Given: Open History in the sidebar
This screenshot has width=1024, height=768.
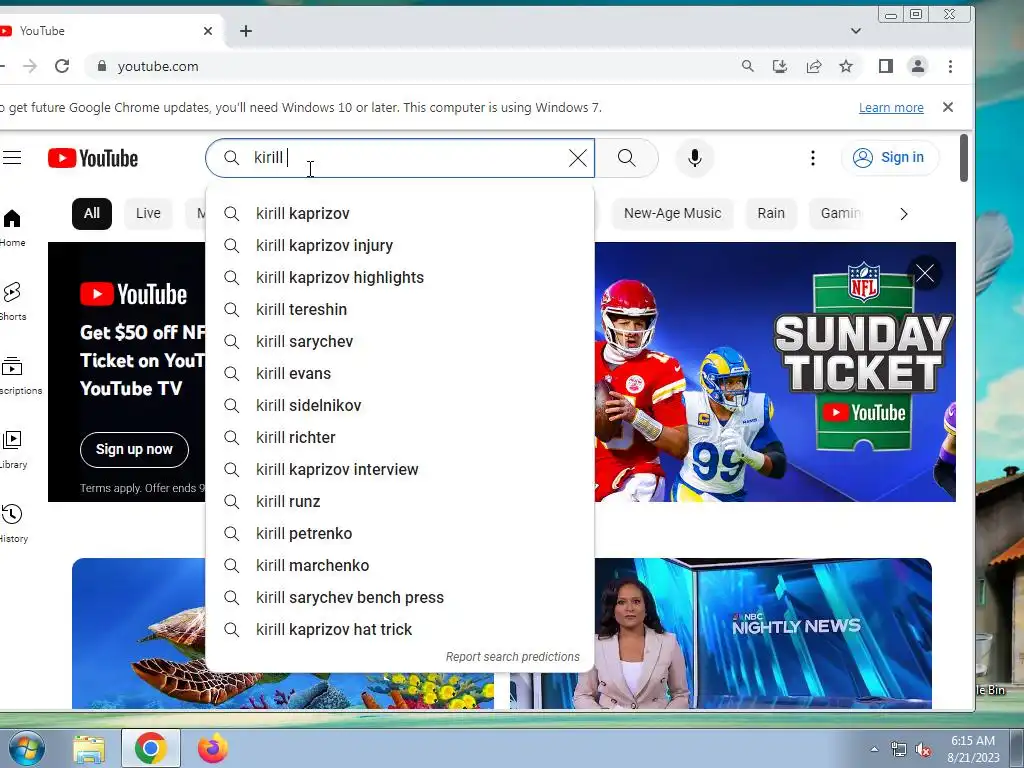Looking at the screenshot, I should point(12,523).
